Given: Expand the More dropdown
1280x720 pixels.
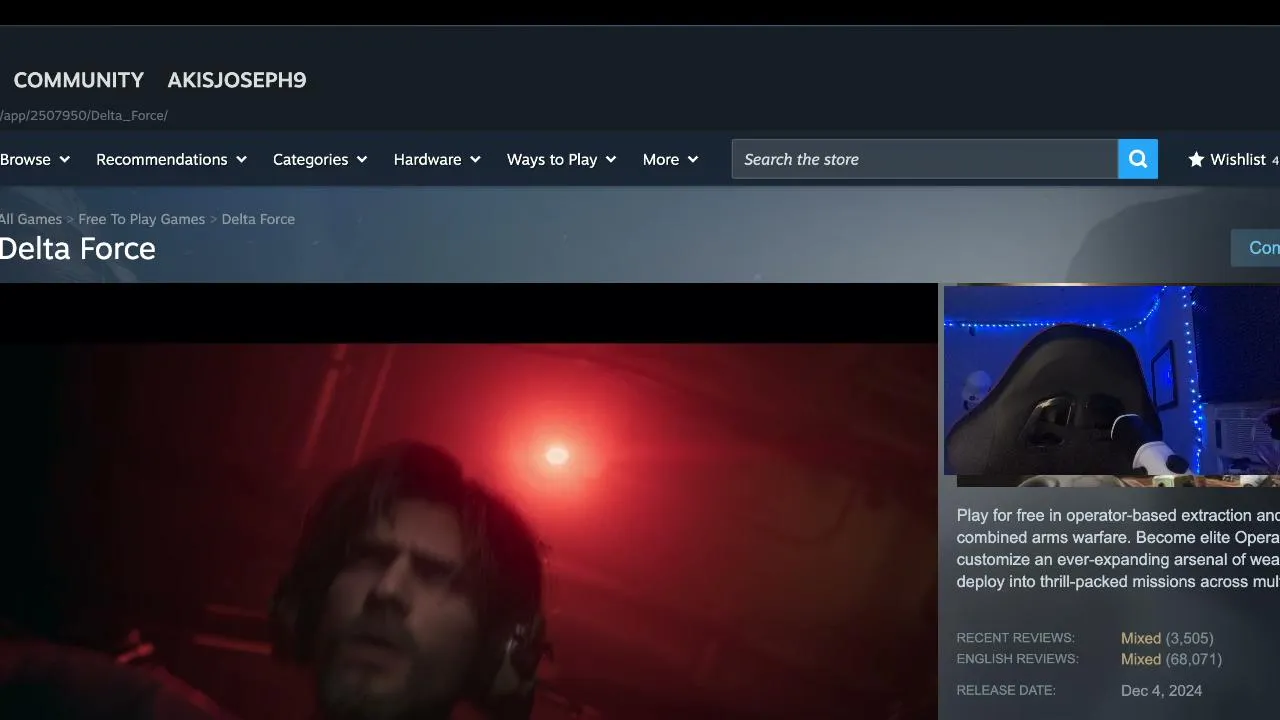Looking at the screenshot, I should 670,159.
